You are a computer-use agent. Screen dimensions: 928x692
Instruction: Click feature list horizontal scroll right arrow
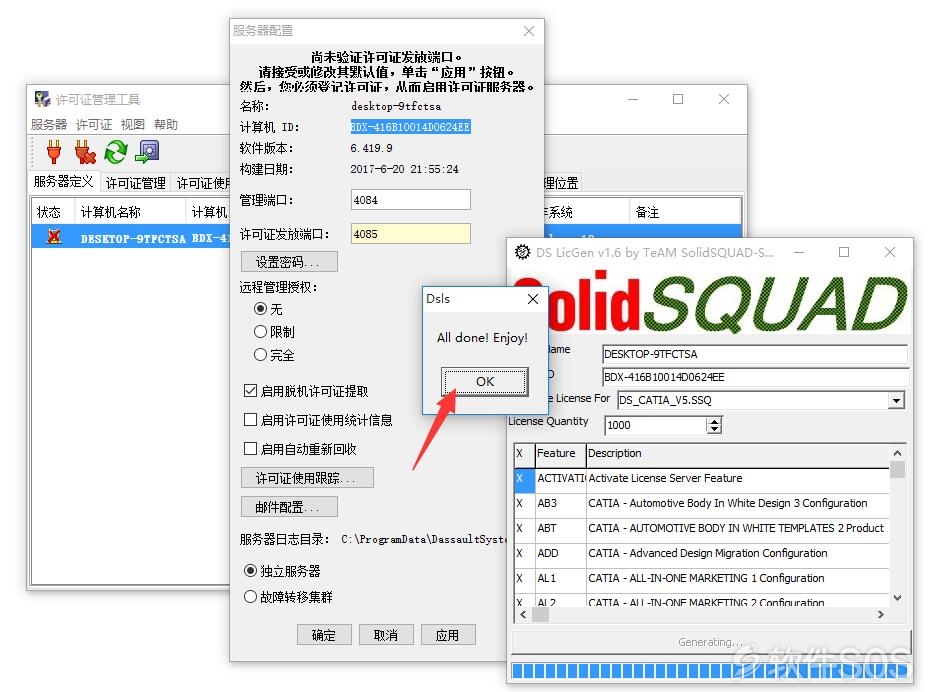(881, 615)
